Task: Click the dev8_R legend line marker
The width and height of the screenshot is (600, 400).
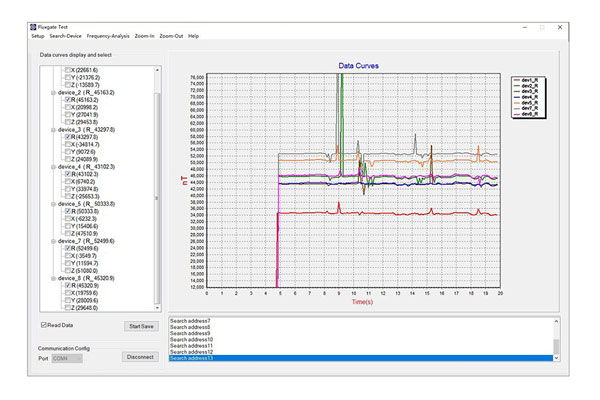Action: [x=517, y=115]
